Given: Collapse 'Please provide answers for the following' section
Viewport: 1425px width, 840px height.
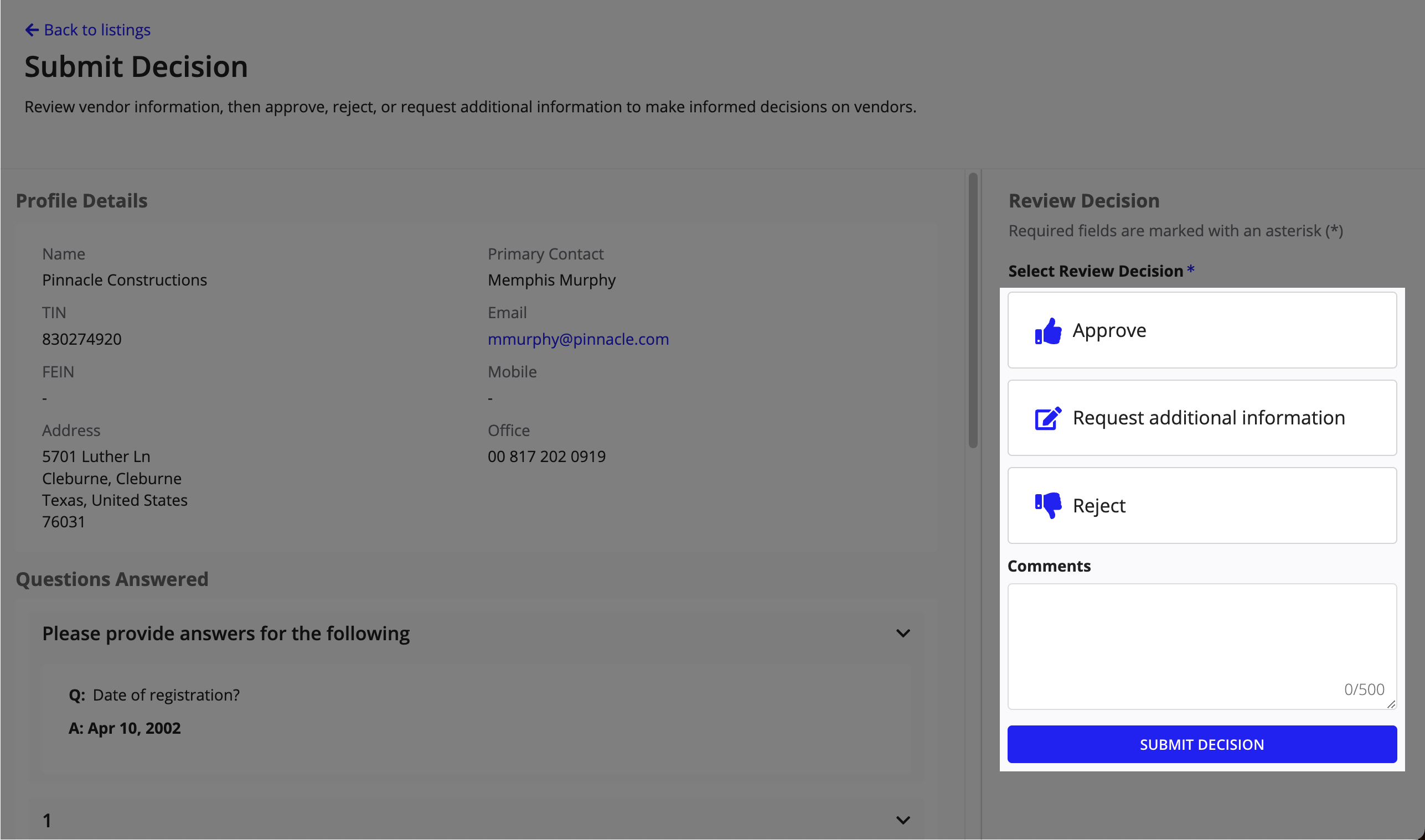Looking at the screenshot, I should 903,634.
